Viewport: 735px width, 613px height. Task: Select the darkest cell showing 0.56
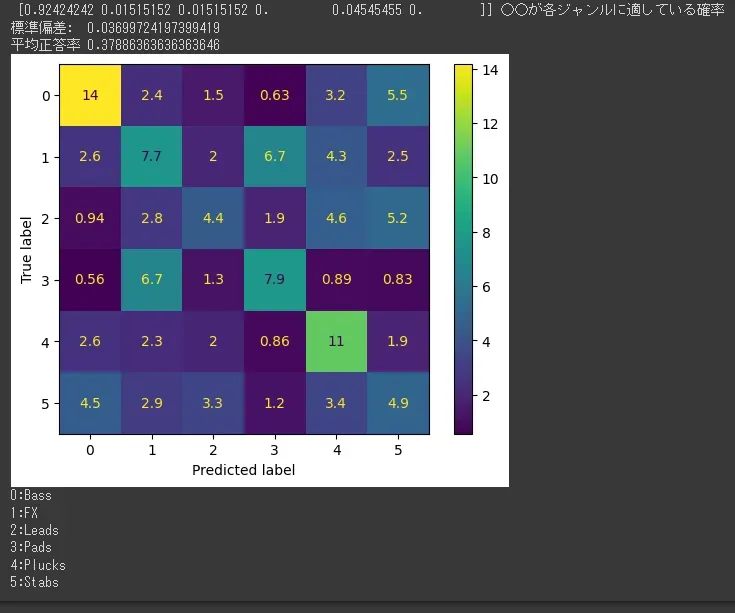tap(90, 280)
